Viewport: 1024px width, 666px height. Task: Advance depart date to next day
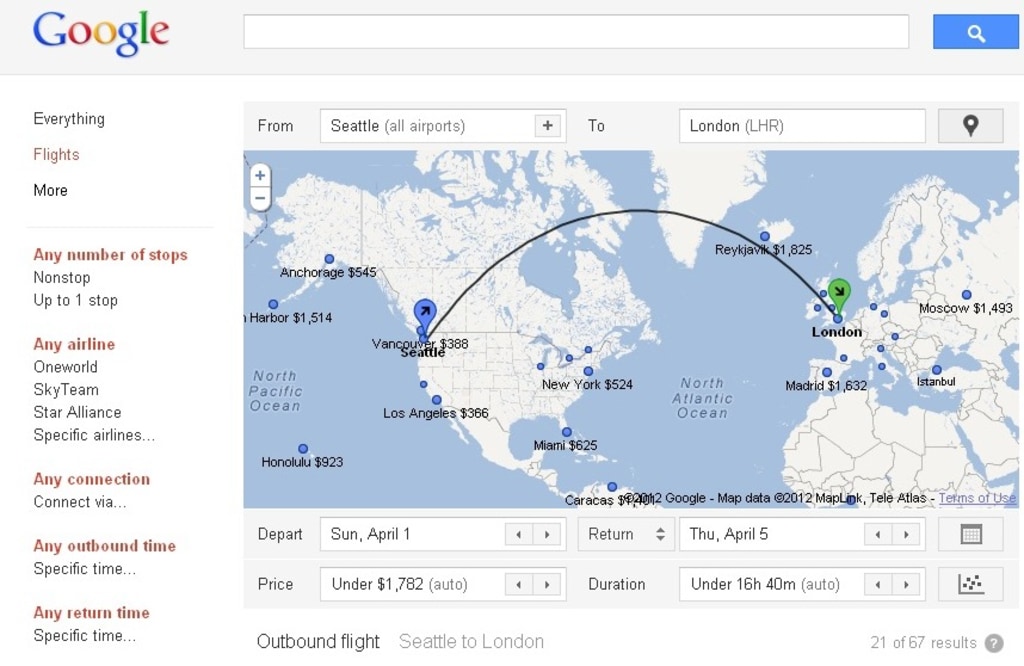tap(546, 534)
